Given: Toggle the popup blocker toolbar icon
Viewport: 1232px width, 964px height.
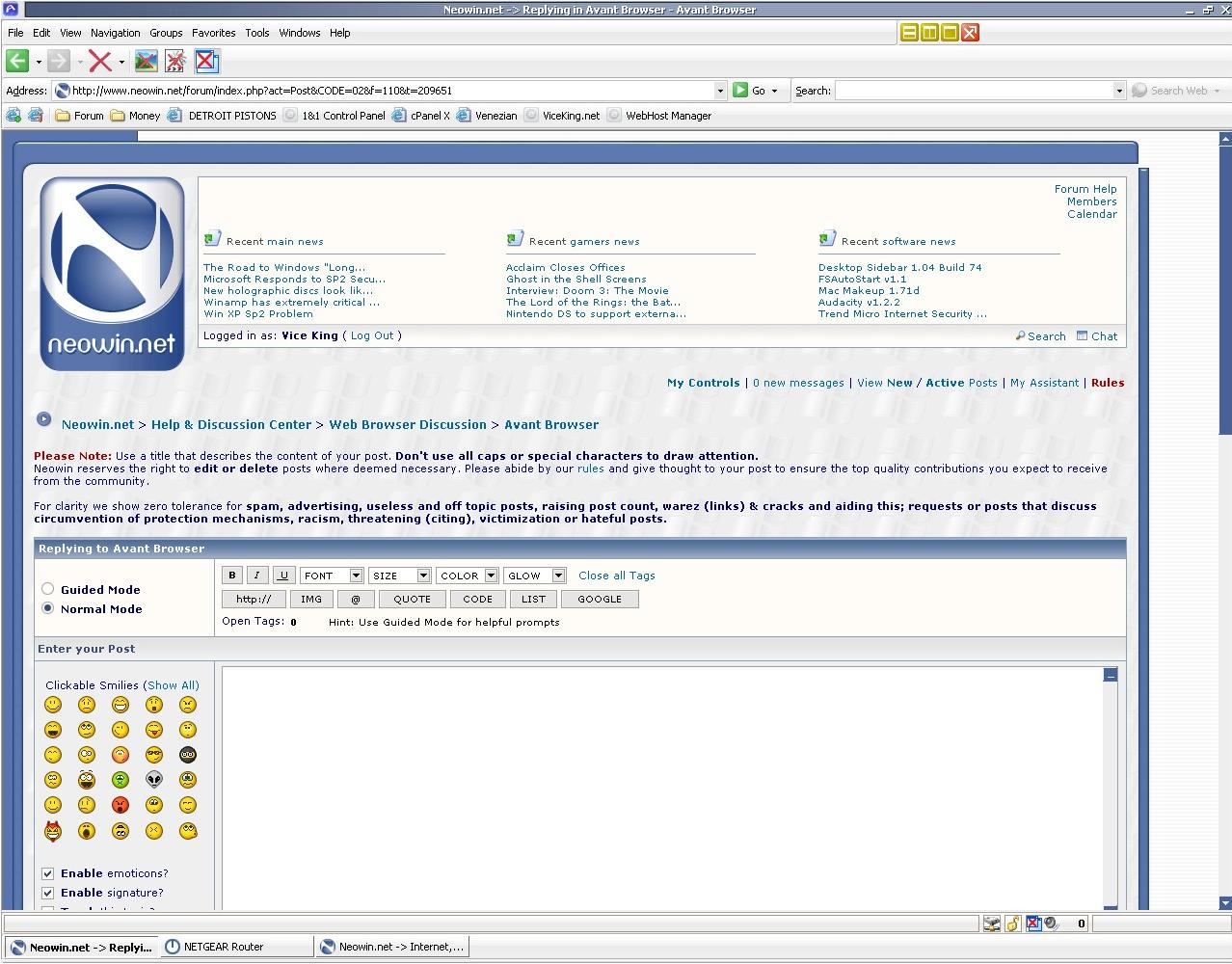Looking at the screenshot, I should click(206, 62).
